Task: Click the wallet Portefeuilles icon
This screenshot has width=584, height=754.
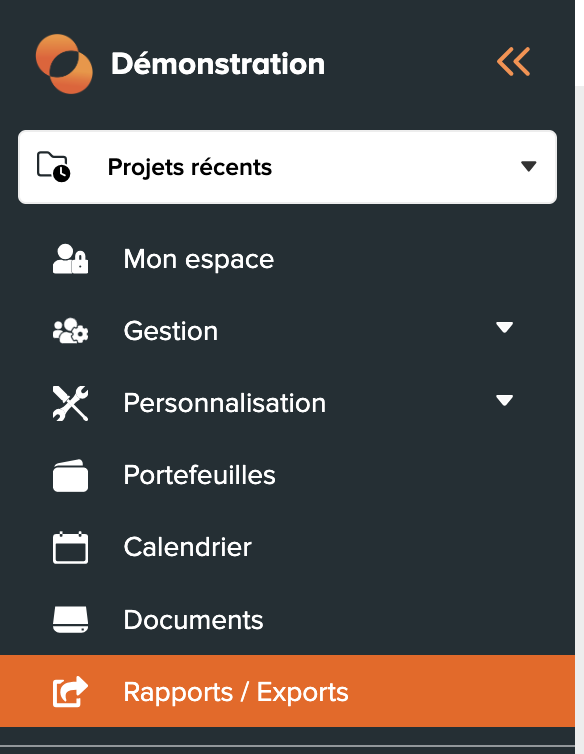Action: [x=70, y=476]
